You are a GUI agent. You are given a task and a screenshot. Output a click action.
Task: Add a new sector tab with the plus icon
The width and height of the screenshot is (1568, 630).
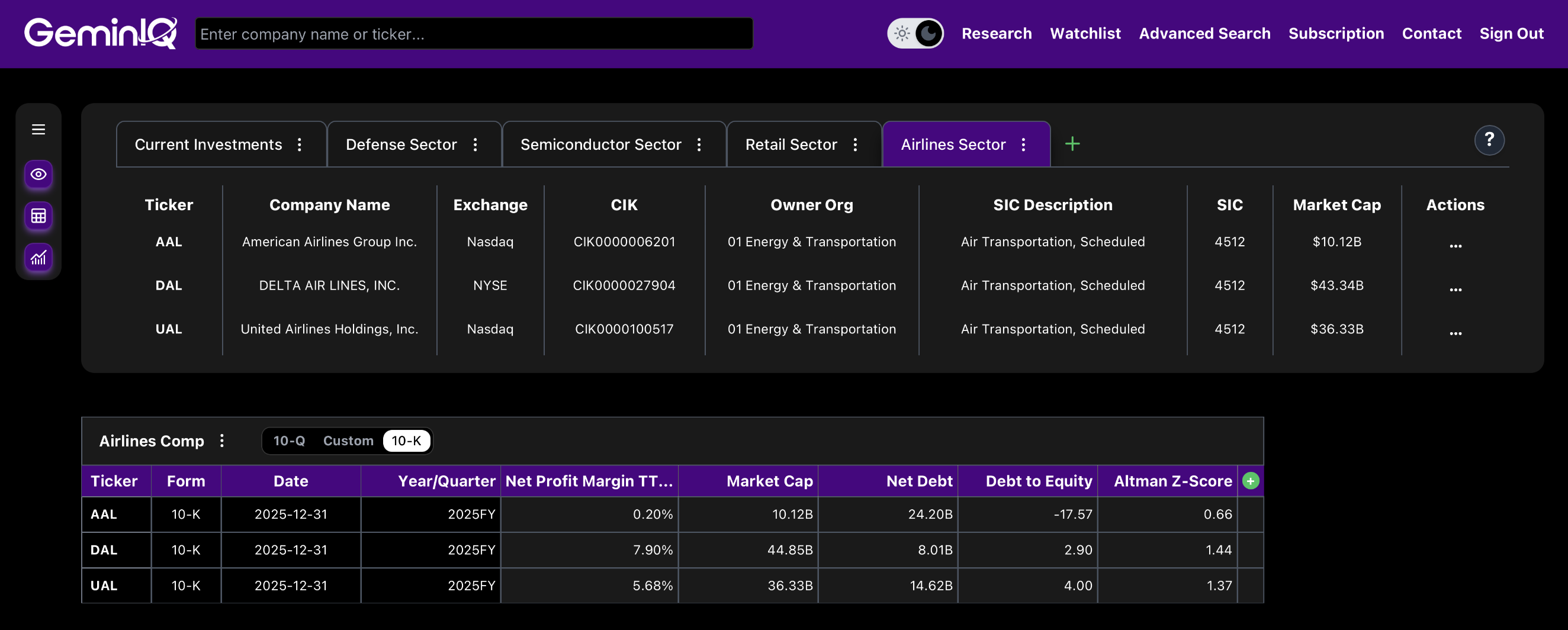(x=1073, y=144)
